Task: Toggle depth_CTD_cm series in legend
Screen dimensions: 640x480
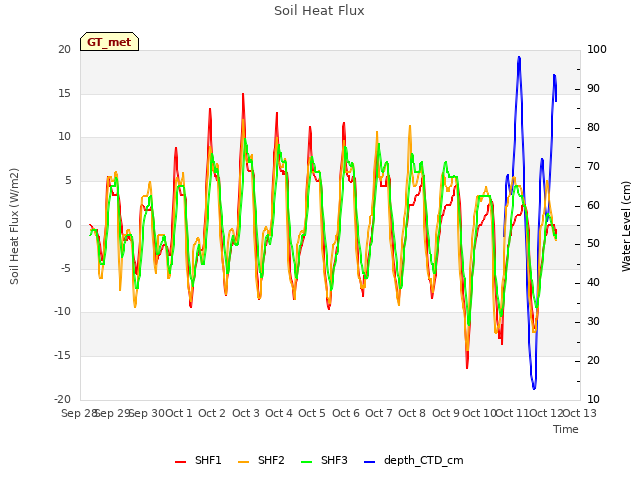Action: pos(413,460)
